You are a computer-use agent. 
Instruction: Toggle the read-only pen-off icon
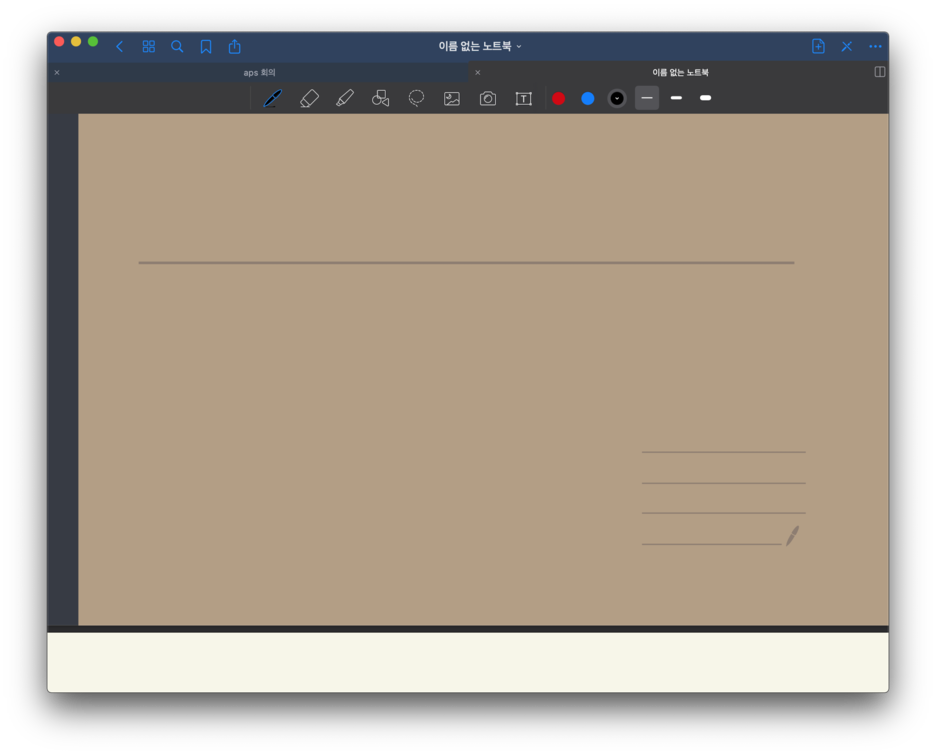pos(846,47)
